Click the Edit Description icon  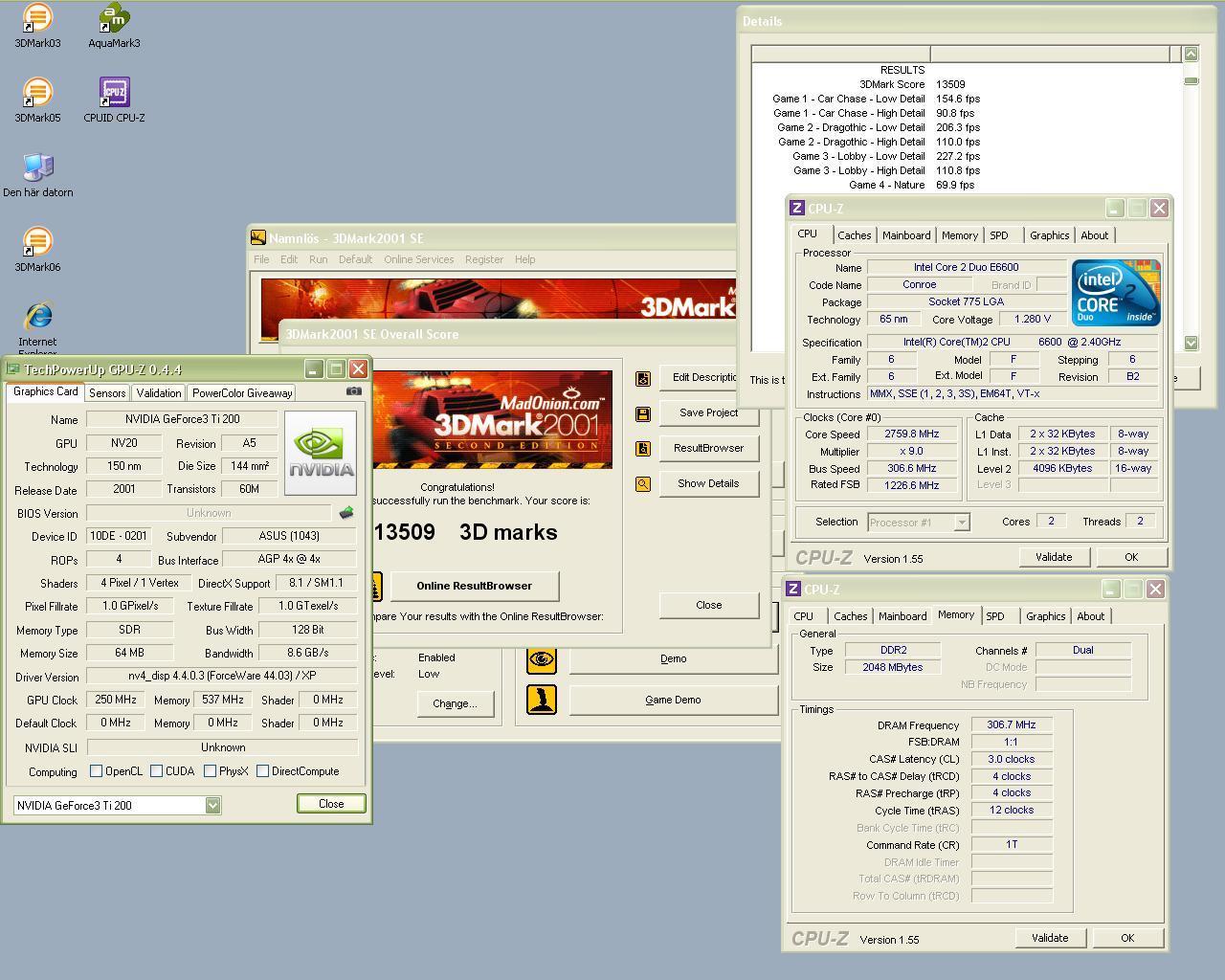point(643,378)
